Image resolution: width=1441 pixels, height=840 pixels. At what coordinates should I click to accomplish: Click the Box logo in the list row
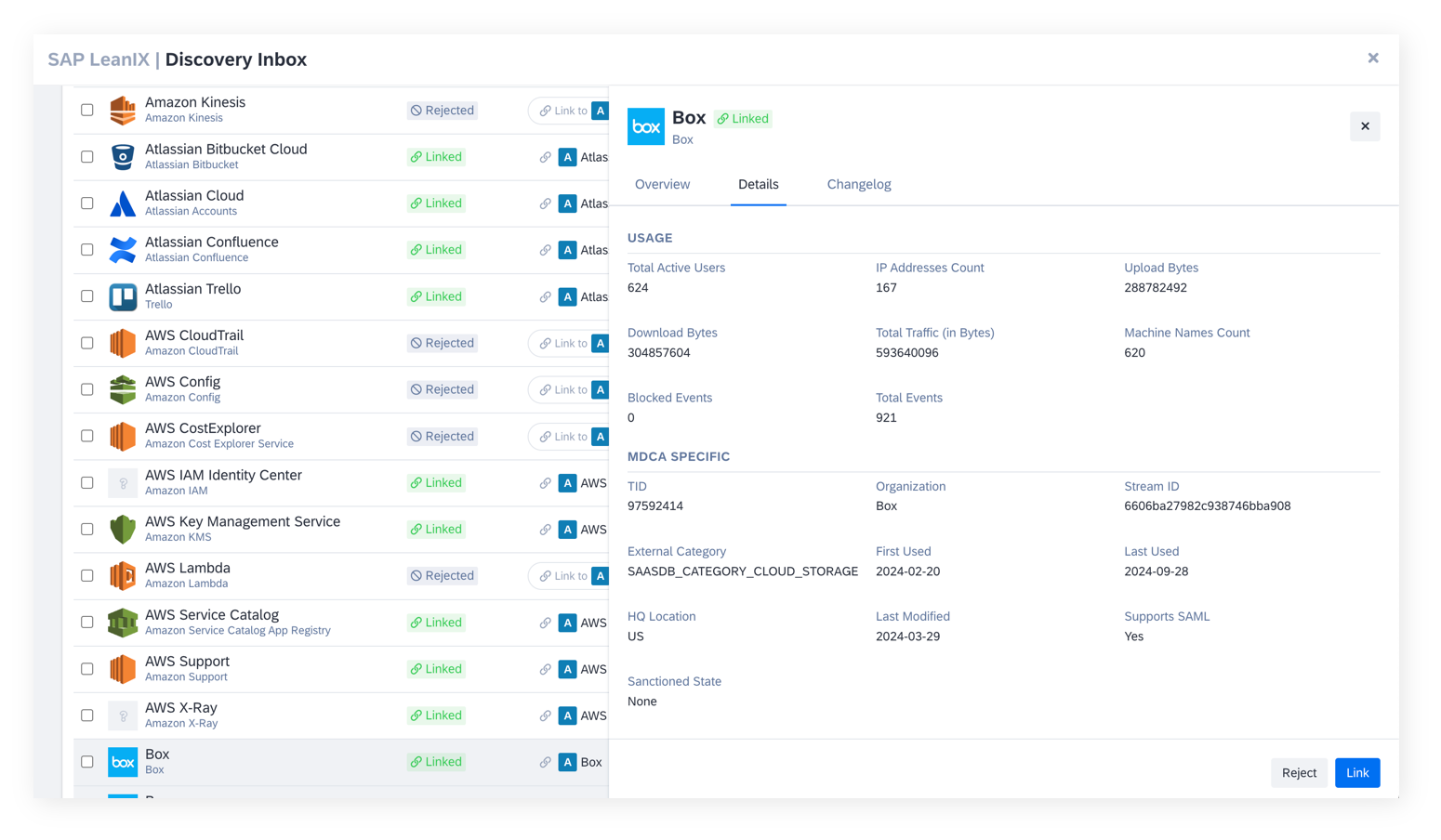[123, 762]
